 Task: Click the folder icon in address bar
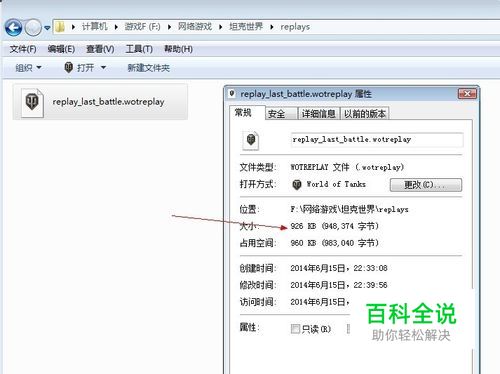[x=60, y=27]
